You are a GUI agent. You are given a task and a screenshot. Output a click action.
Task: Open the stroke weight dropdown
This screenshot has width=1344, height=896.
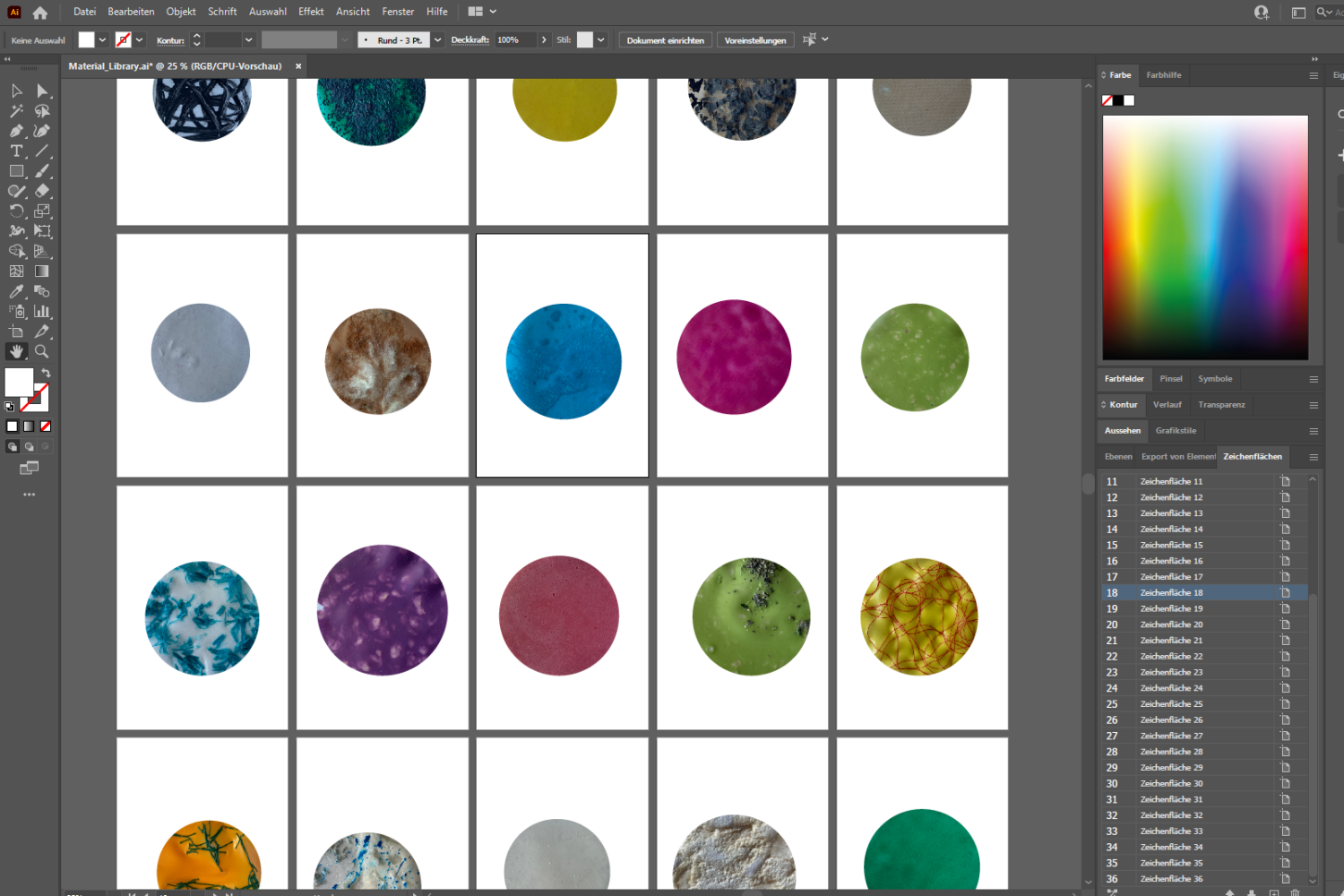[x=249, y=40]
